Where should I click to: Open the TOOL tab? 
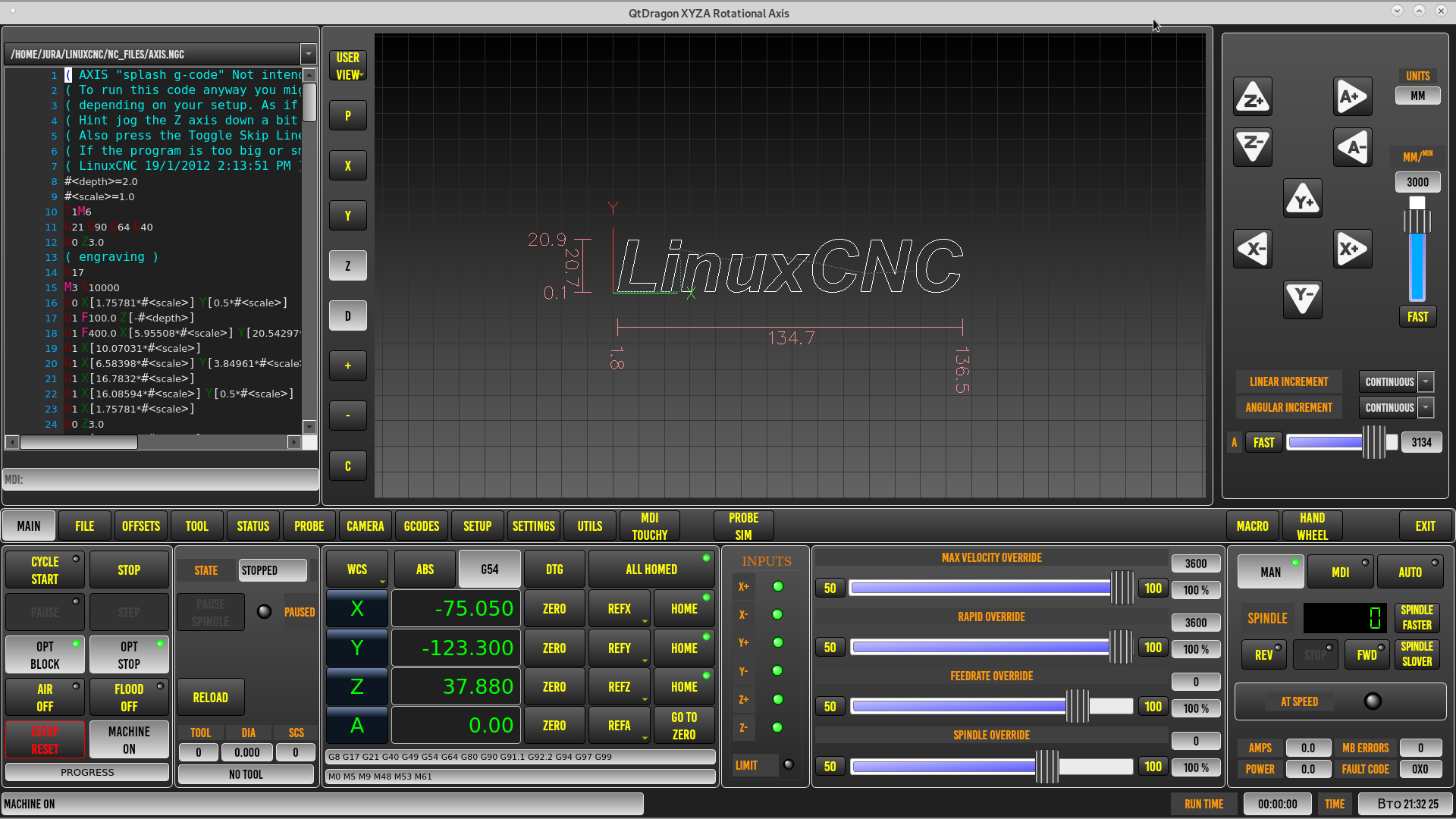(x=197, y=526)
